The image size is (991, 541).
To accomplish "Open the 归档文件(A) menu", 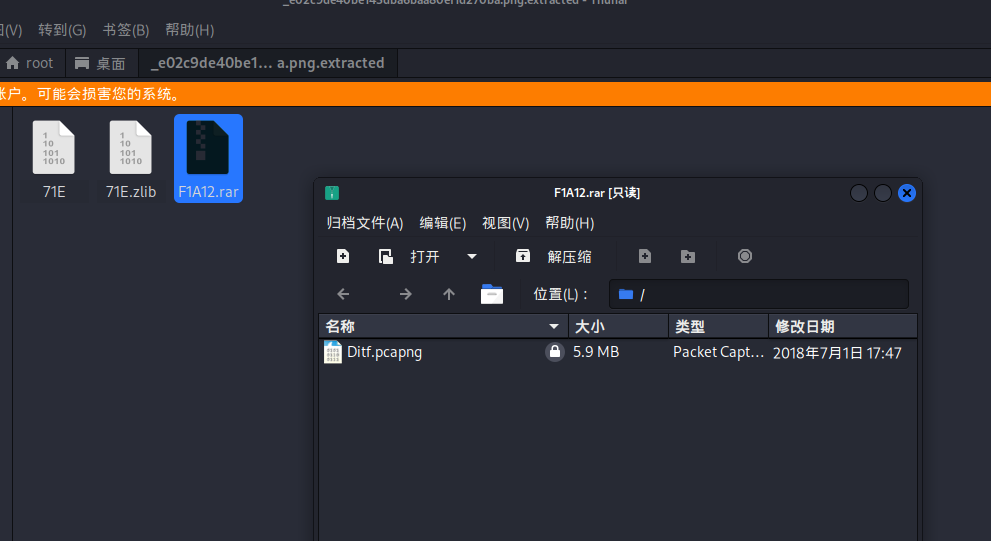I will pos(365,223).
